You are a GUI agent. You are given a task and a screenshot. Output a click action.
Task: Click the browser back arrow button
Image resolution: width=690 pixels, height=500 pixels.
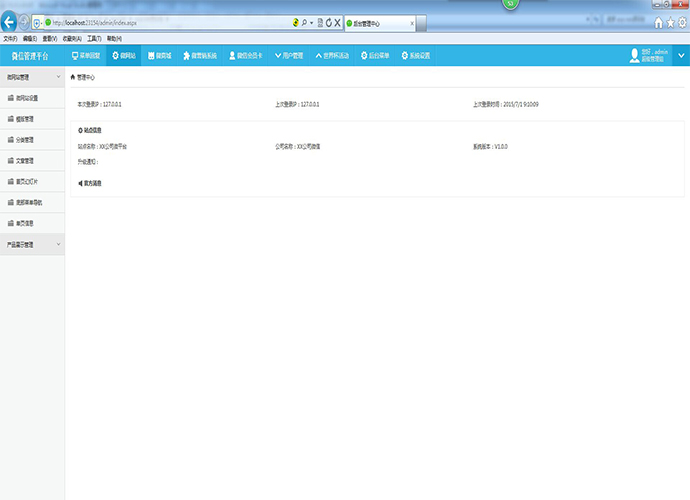pos(10,21)
